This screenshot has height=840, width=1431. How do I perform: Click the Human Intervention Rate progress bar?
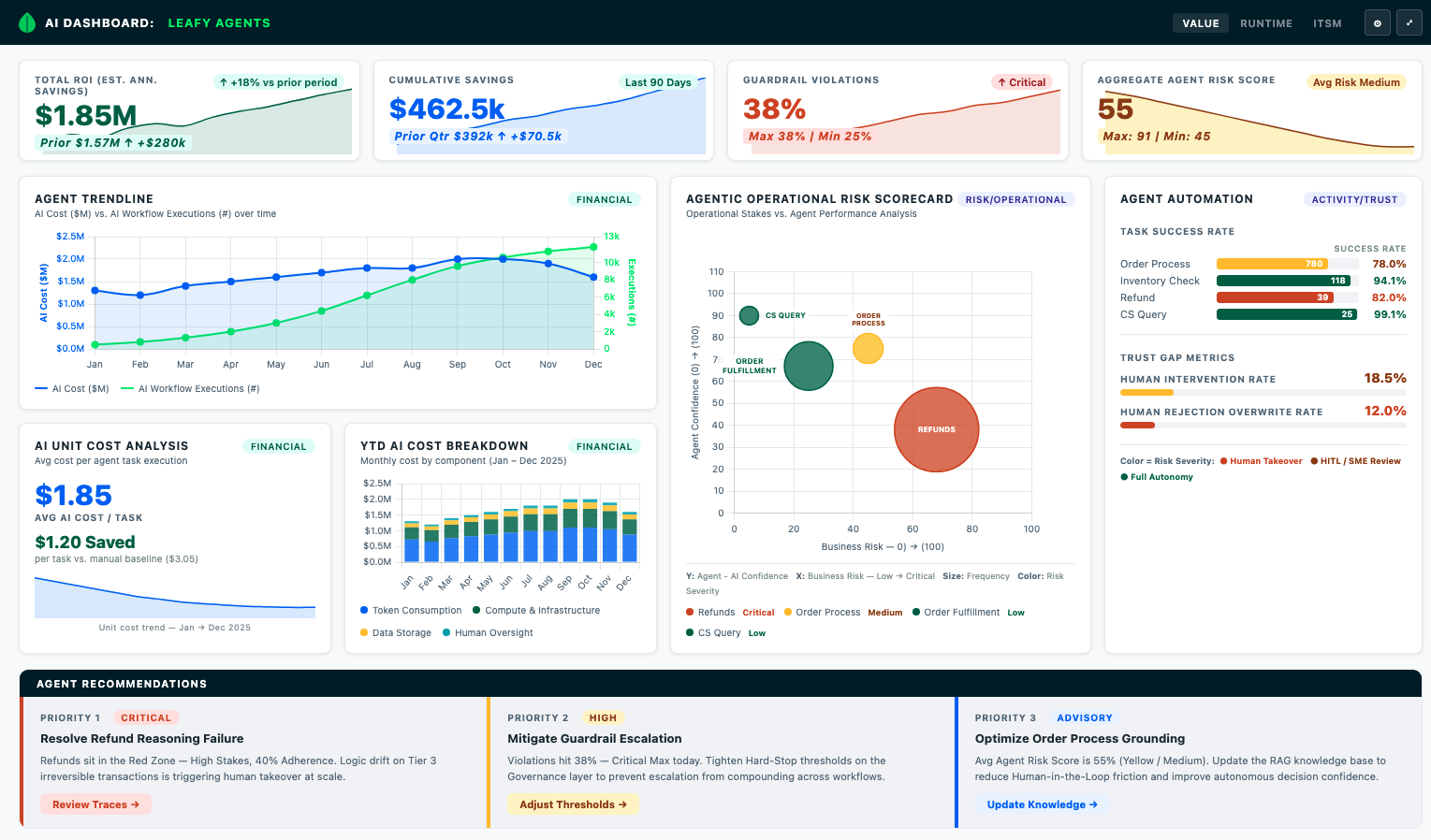pos(1263,393)
